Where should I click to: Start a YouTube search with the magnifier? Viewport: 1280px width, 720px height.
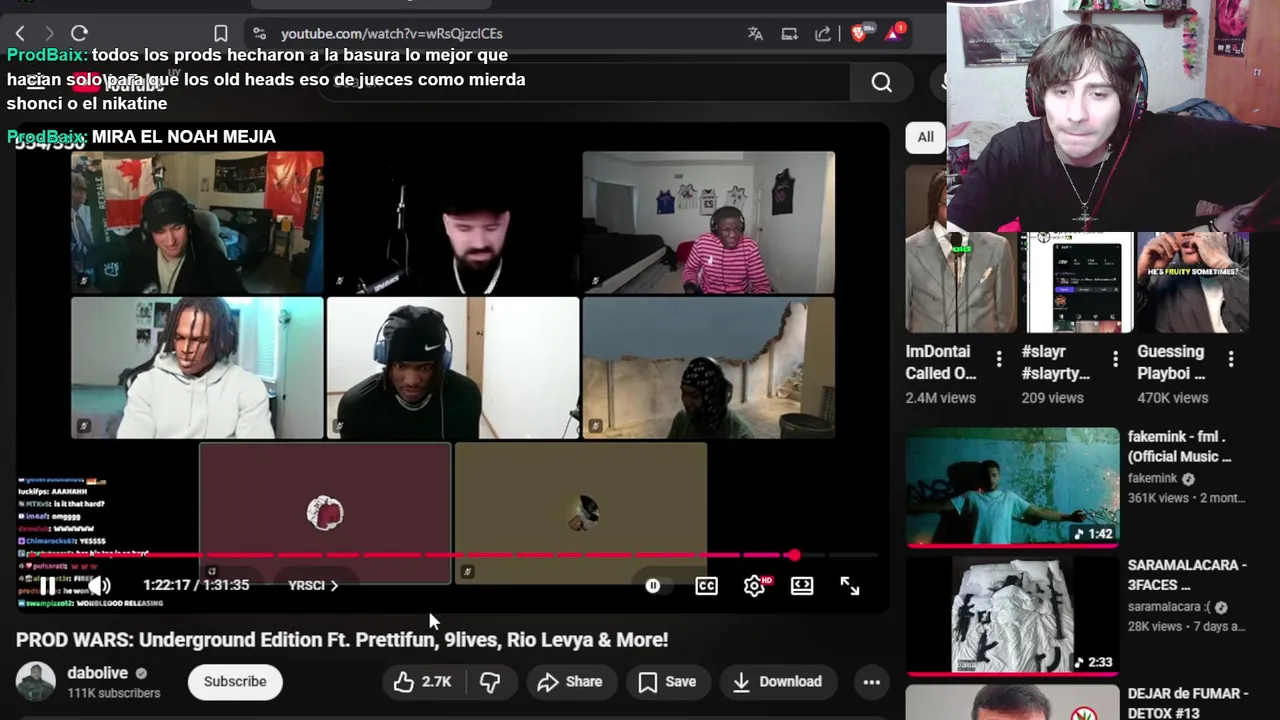pos(881,82)
